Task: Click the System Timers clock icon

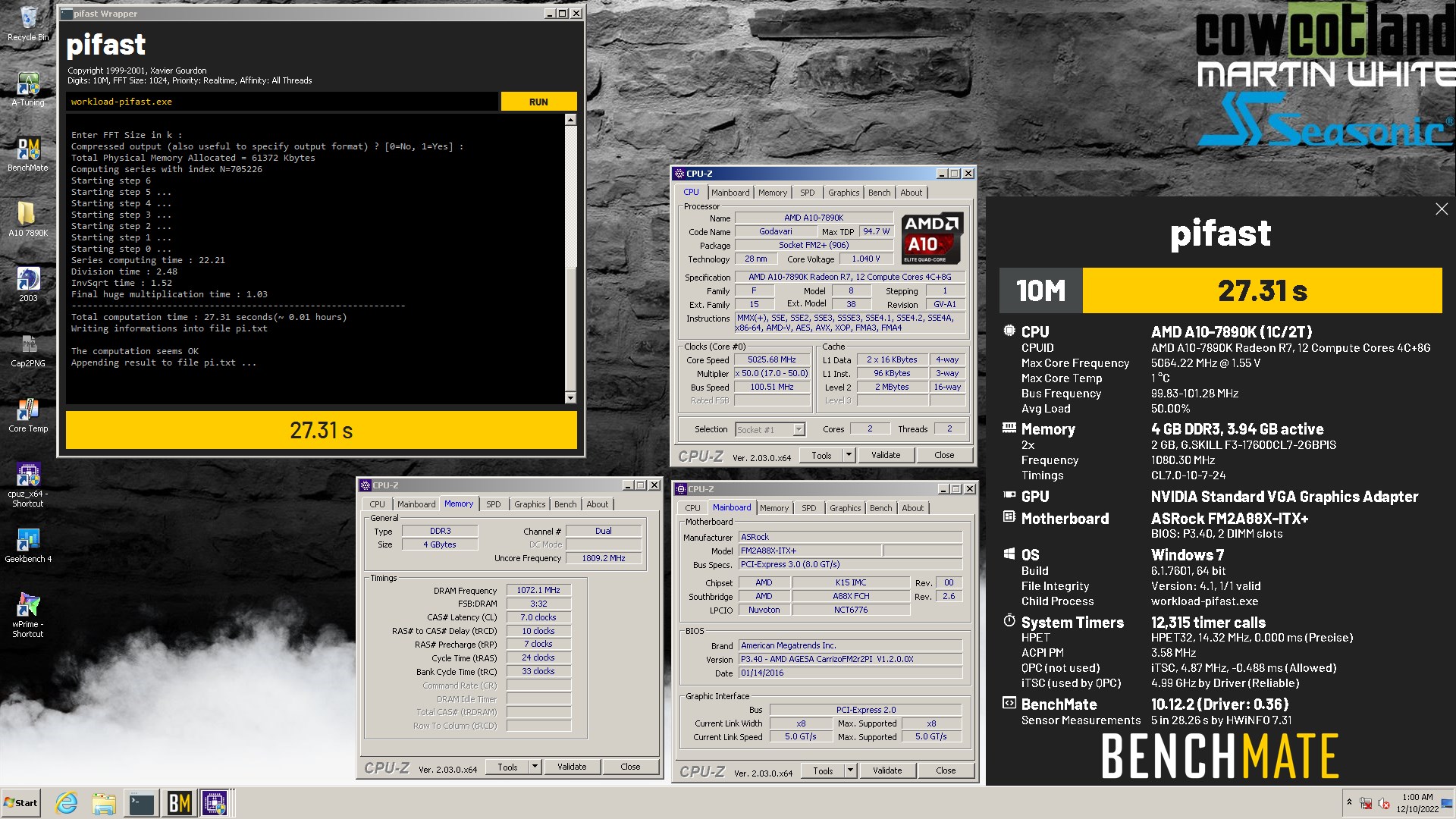Action: pyautogui.click(x=1009, y=621)
